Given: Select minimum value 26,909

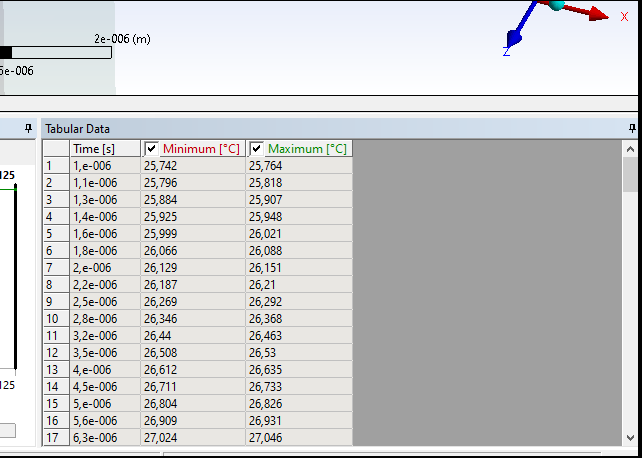Looking at the screenshot, I should pyautogui.click(x=193, y=421).
